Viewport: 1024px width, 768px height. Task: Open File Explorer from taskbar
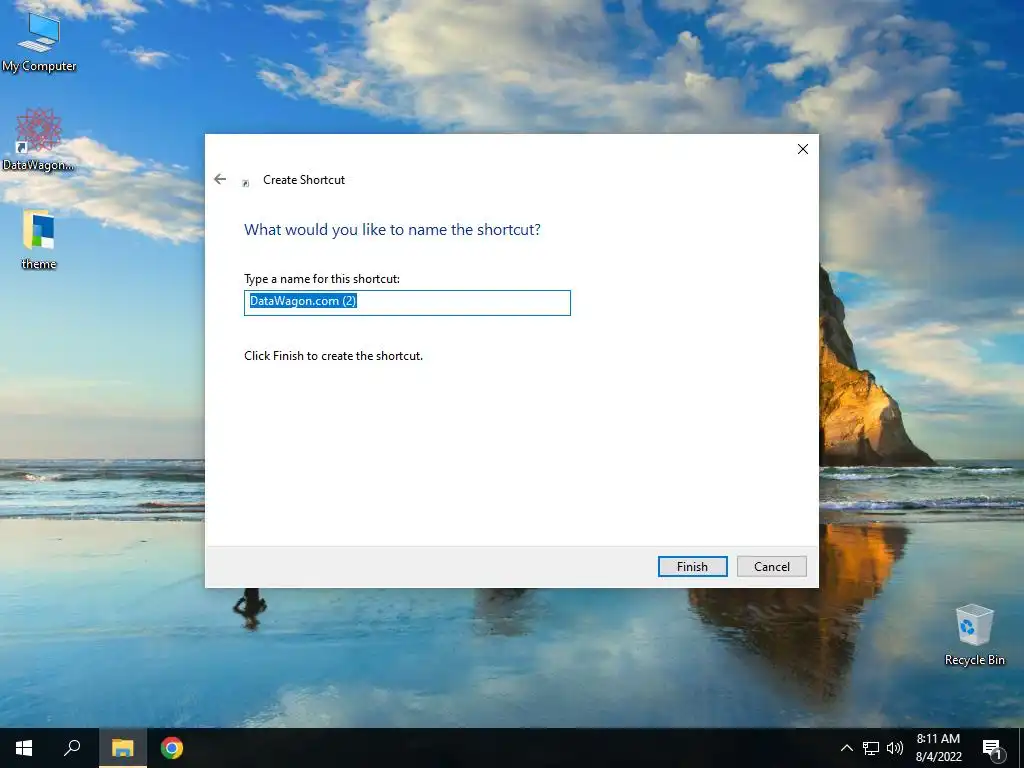click(122, 748)
